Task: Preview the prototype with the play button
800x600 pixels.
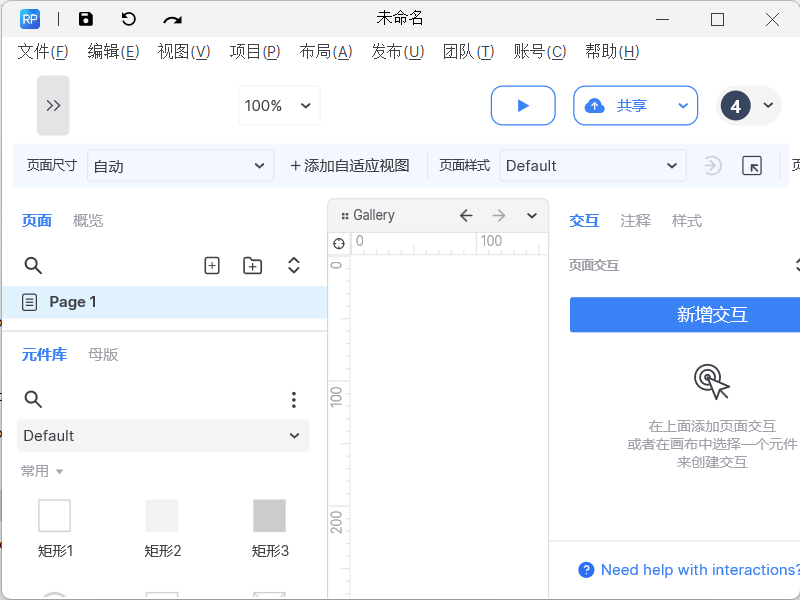Action: click(x=523, y=106)
